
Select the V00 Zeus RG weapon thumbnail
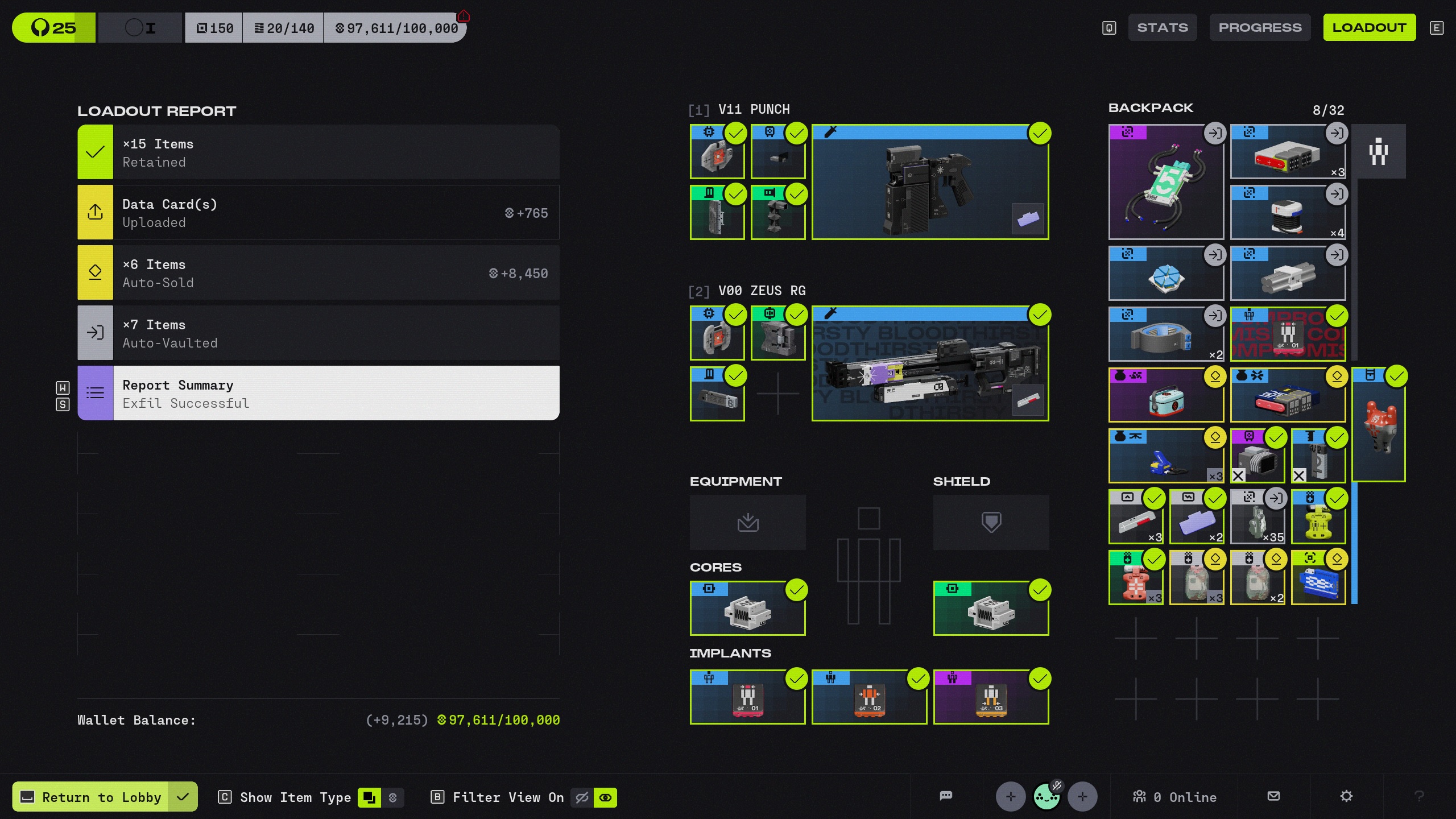tap(930, 364)
